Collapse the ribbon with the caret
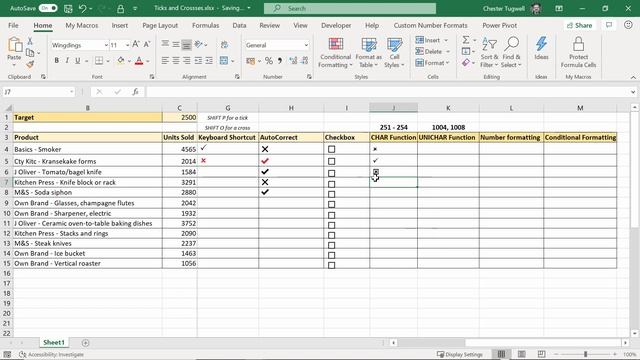The width and height of the screenshot is (640, 360). (633, 77)
